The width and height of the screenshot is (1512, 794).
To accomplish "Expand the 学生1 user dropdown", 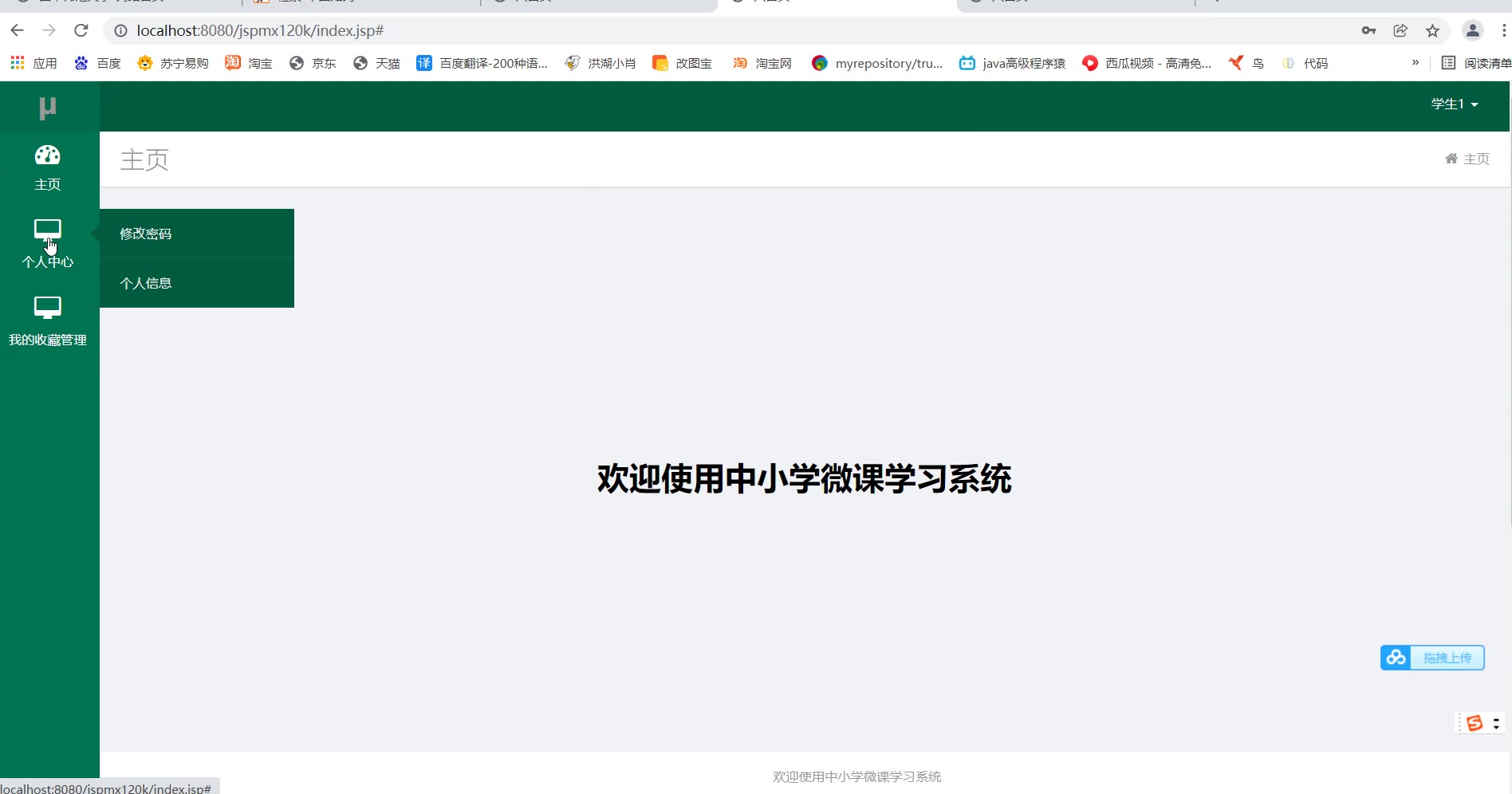I will pyautogui.click(x=1455, y=104).
